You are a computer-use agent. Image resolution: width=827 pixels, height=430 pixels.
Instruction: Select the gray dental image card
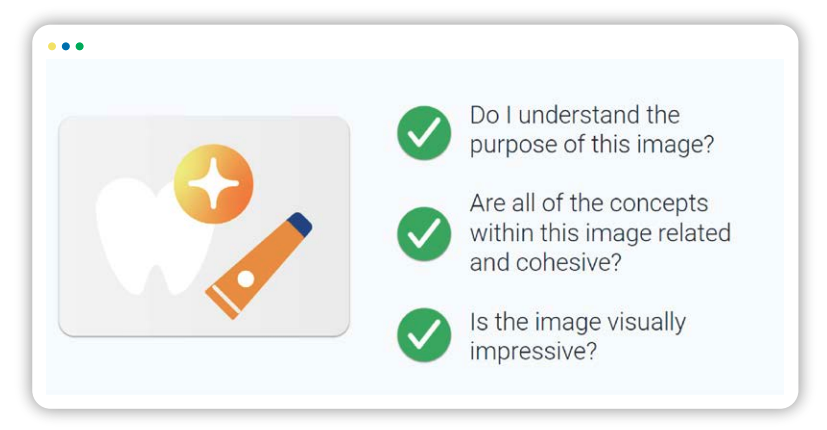[x=204, y=226]
